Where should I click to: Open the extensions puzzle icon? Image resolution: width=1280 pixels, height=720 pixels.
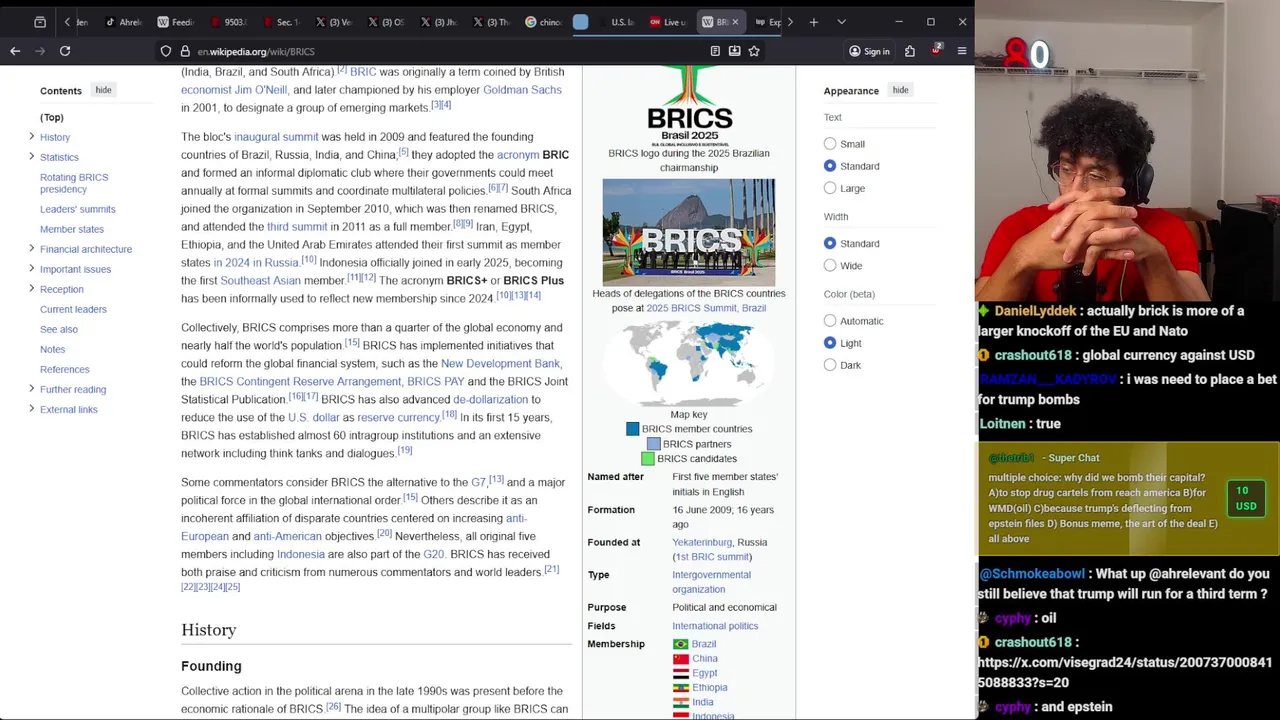coord(910,51)
